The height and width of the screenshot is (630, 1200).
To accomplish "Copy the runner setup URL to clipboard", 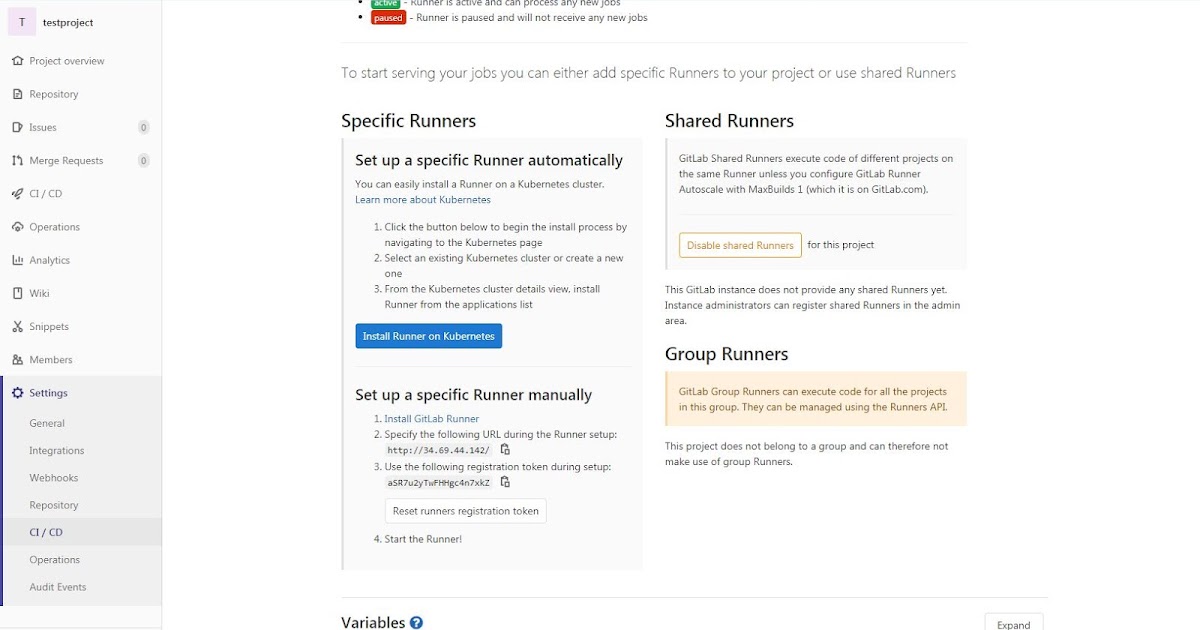I will click(505, 449).
